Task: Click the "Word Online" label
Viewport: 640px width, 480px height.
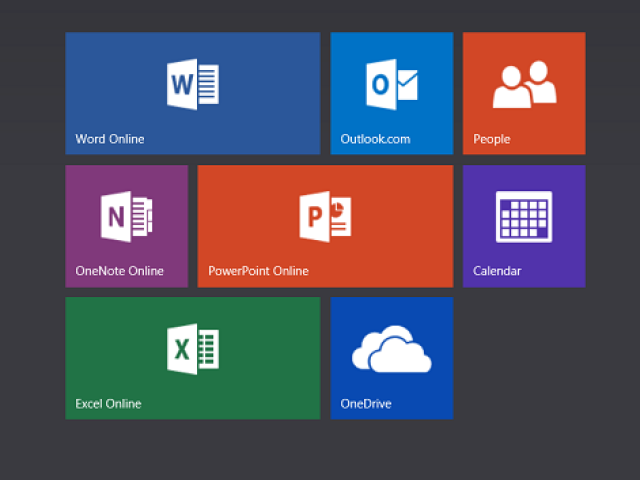Action: (110, 139)
